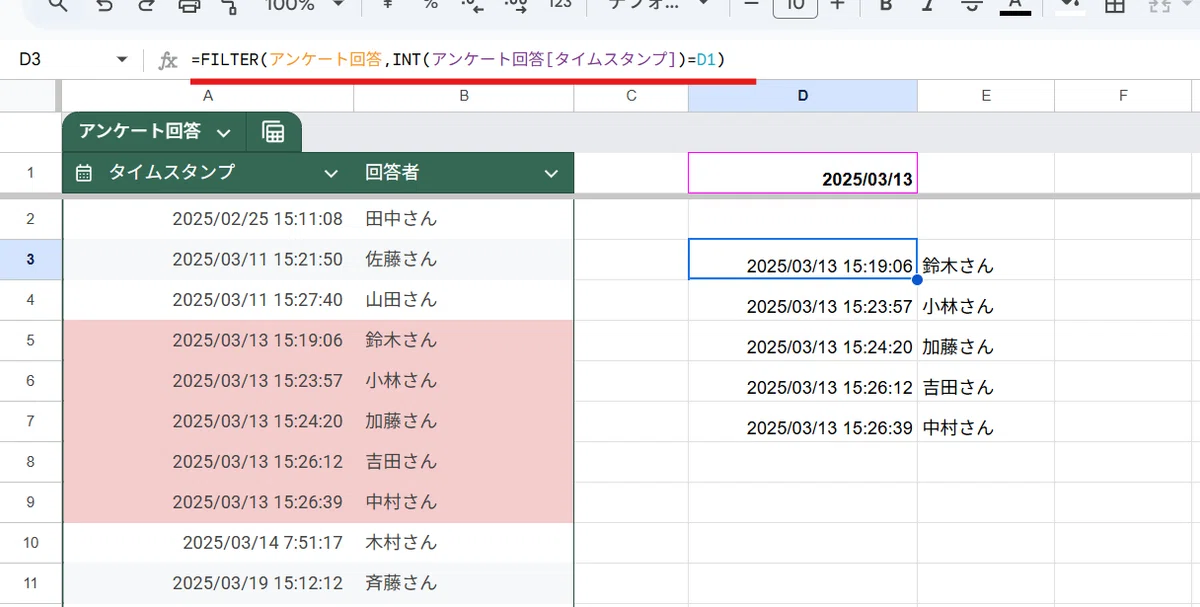
Task: Click the undo arrow in toolbar
Action: [105, 5]
